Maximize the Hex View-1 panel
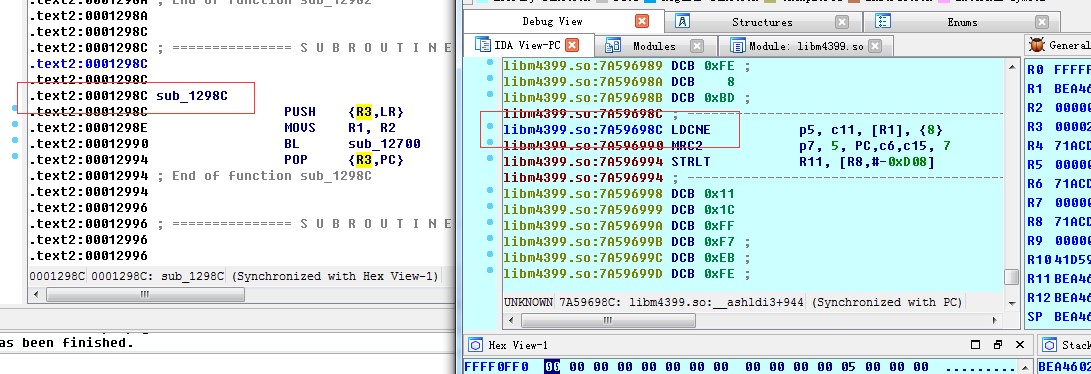Viewport: 1091px width, 374px height. pyautogui.click(x=975, y=345)
